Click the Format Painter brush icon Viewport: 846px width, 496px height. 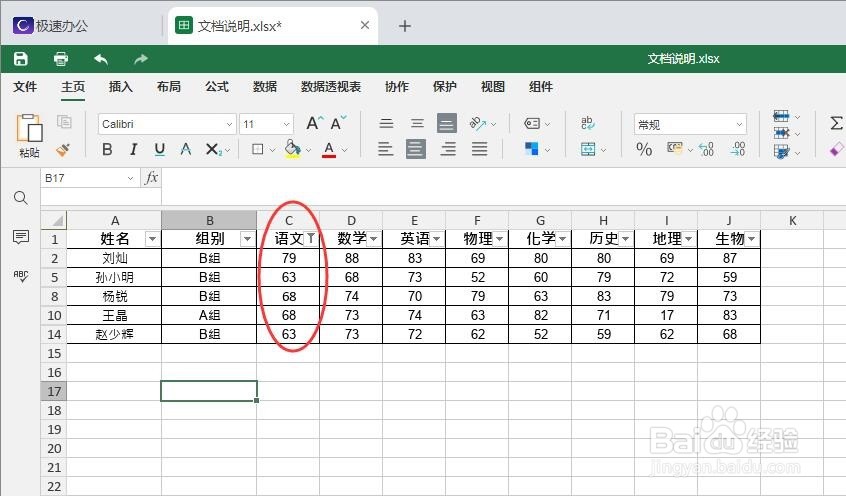coord(63,150)
